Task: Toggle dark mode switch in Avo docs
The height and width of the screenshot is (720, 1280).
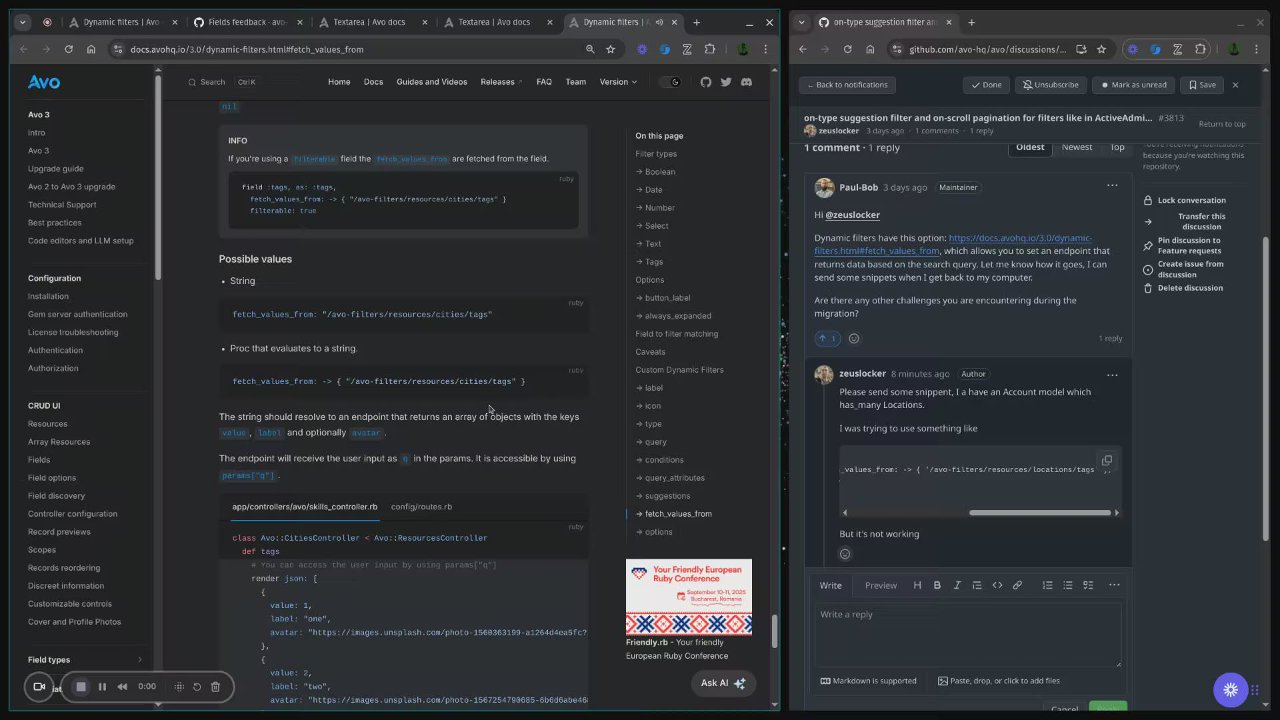Action: point(670,82)
